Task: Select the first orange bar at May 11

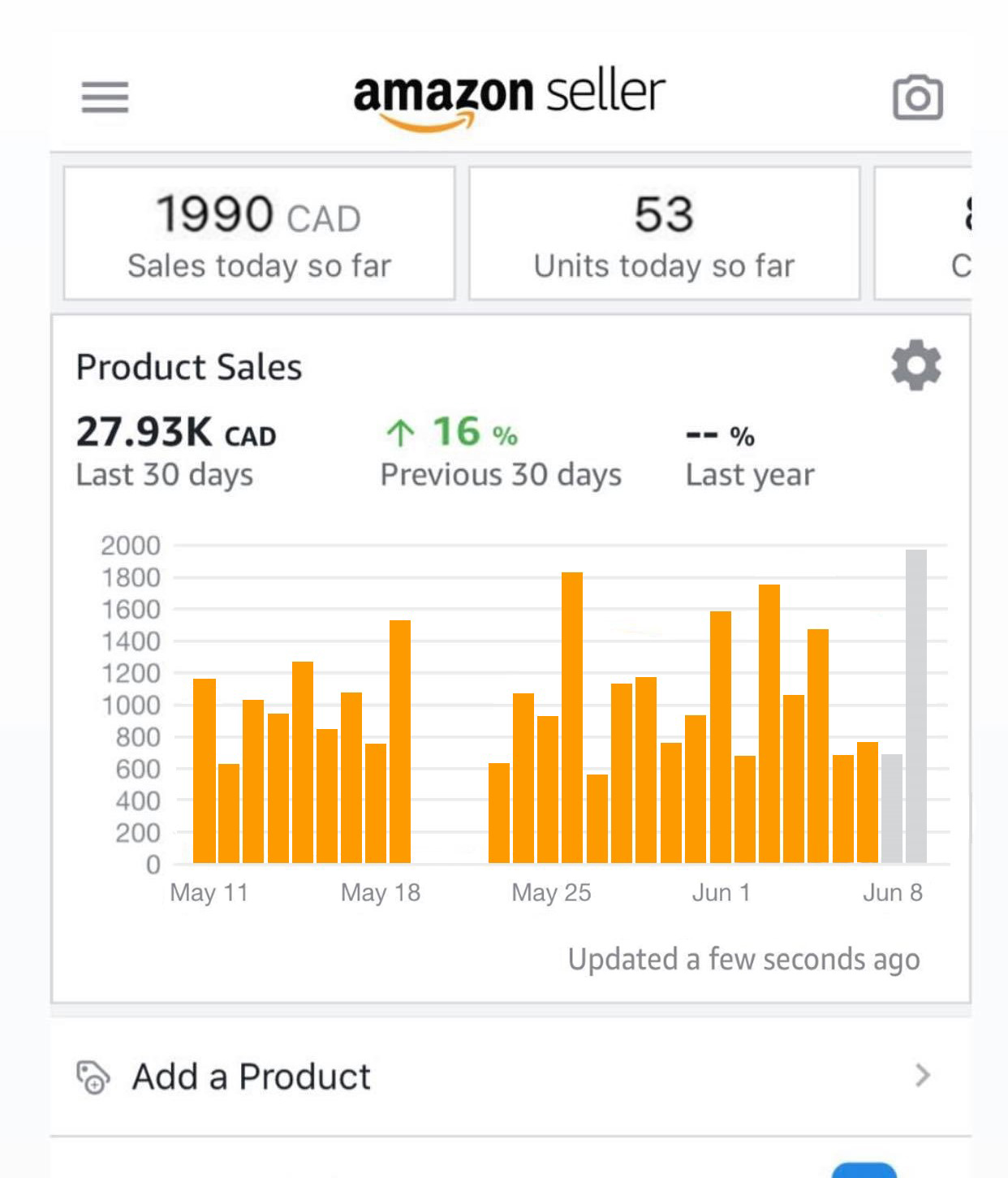Action: (205, 770)
